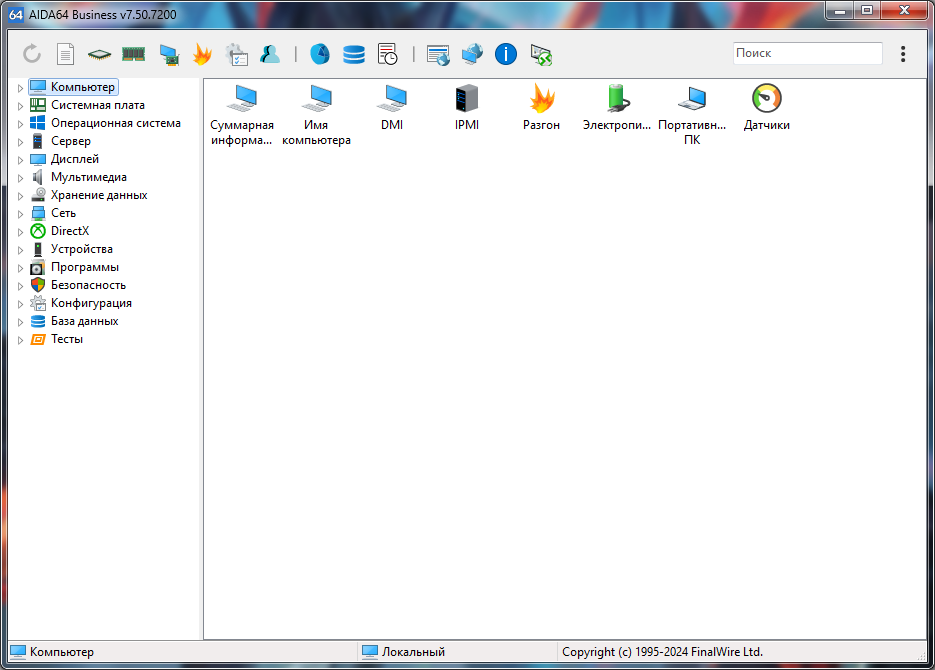This screenshot has width=935, height=670.
Task: Expand the Системная плата tree node arrow
Action: click(x=20, y=106)
